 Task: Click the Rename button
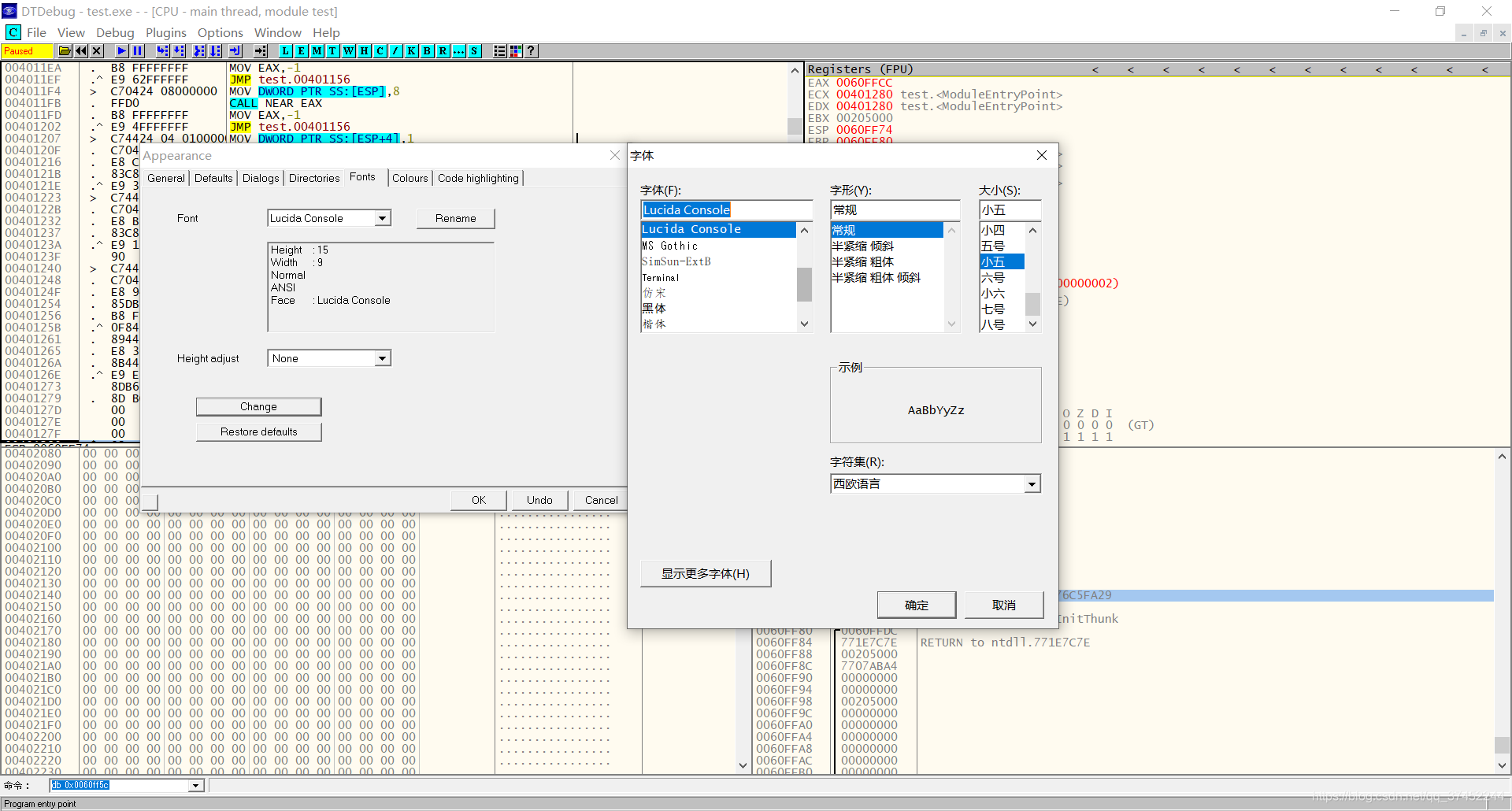(x=456, y=218)
